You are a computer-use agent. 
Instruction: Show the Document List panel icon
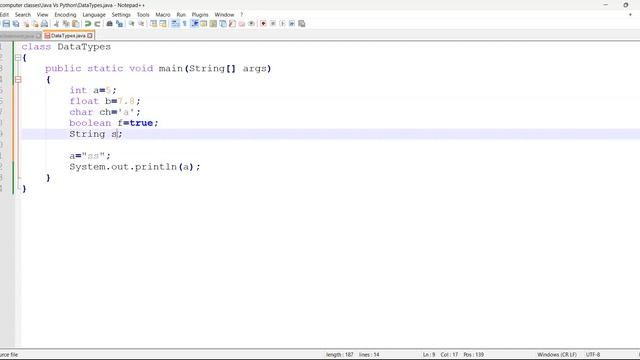coord(223,24)
